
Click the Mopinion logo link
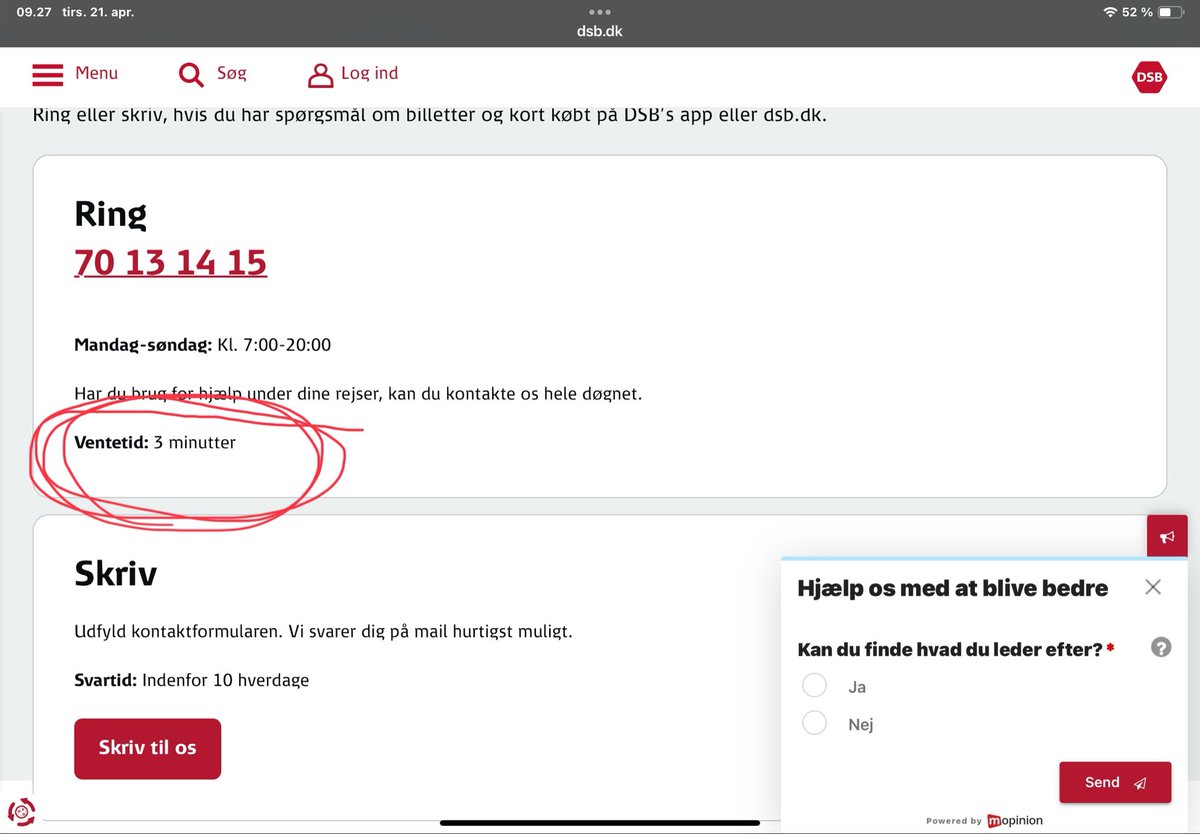1015,820
